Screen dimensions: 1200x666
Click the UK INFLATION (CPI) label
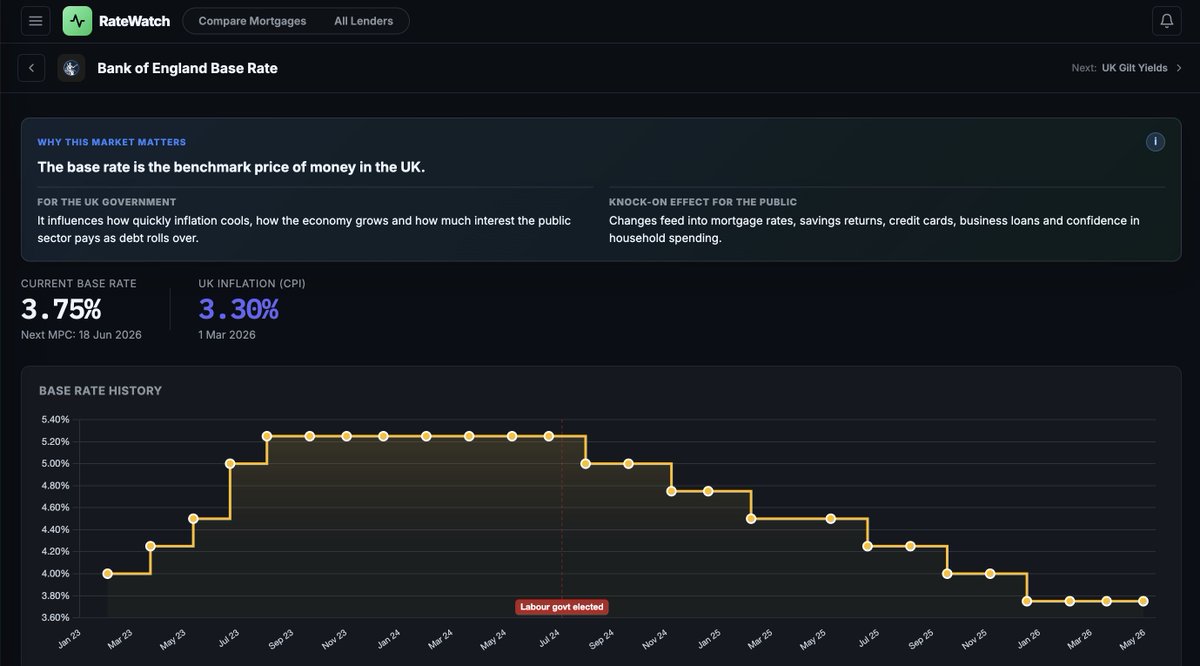tap(252, 284)
